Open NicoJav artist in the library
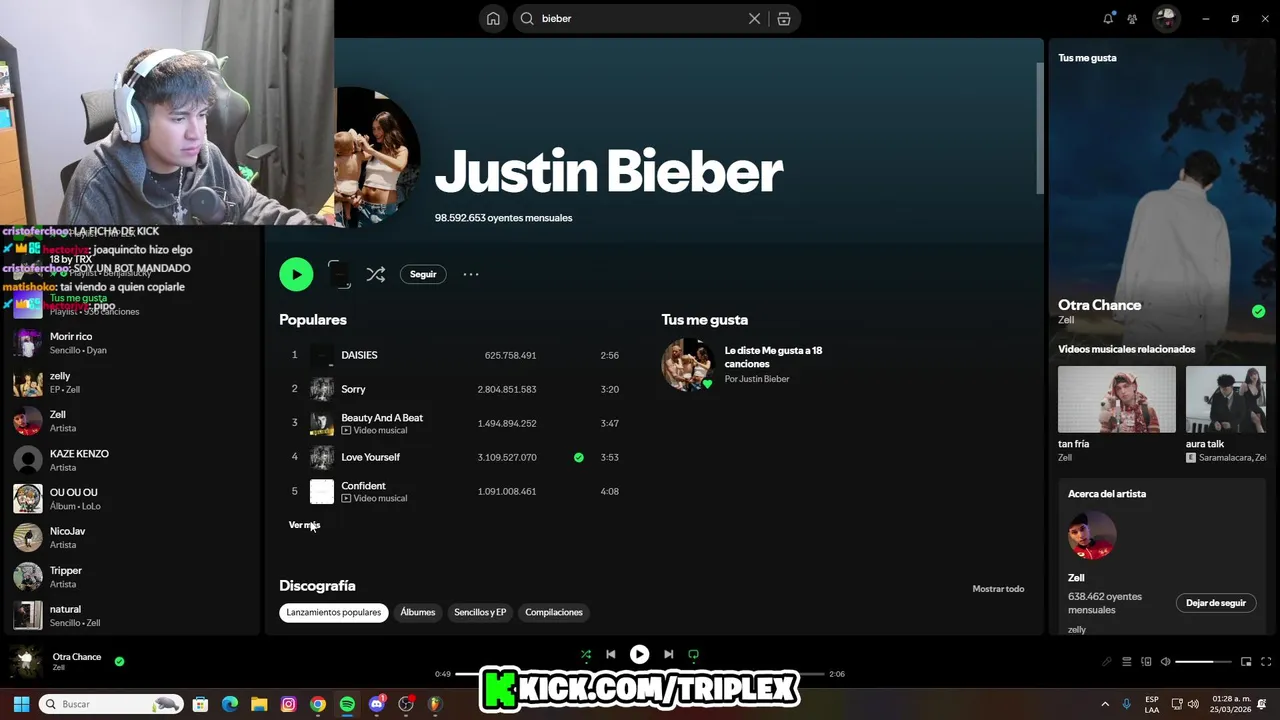This screenshot has width=1280, height=720. pyautogui.click(x=130, y=537)
